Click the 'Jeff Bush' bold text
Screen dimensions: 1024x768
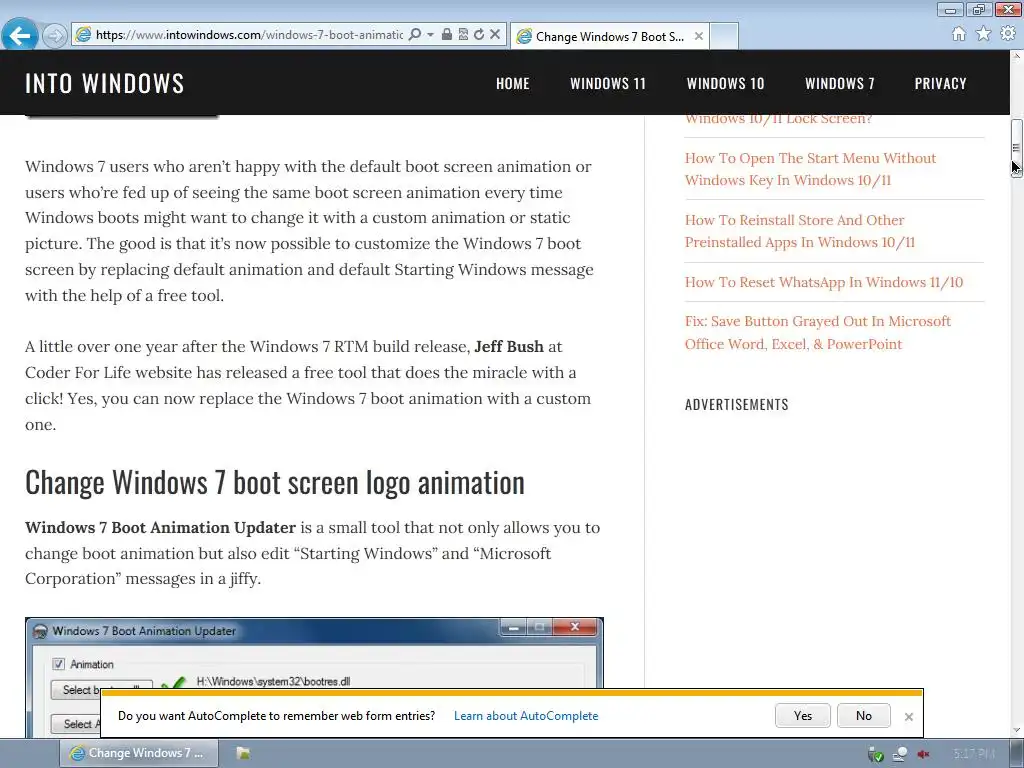[509, 346]
